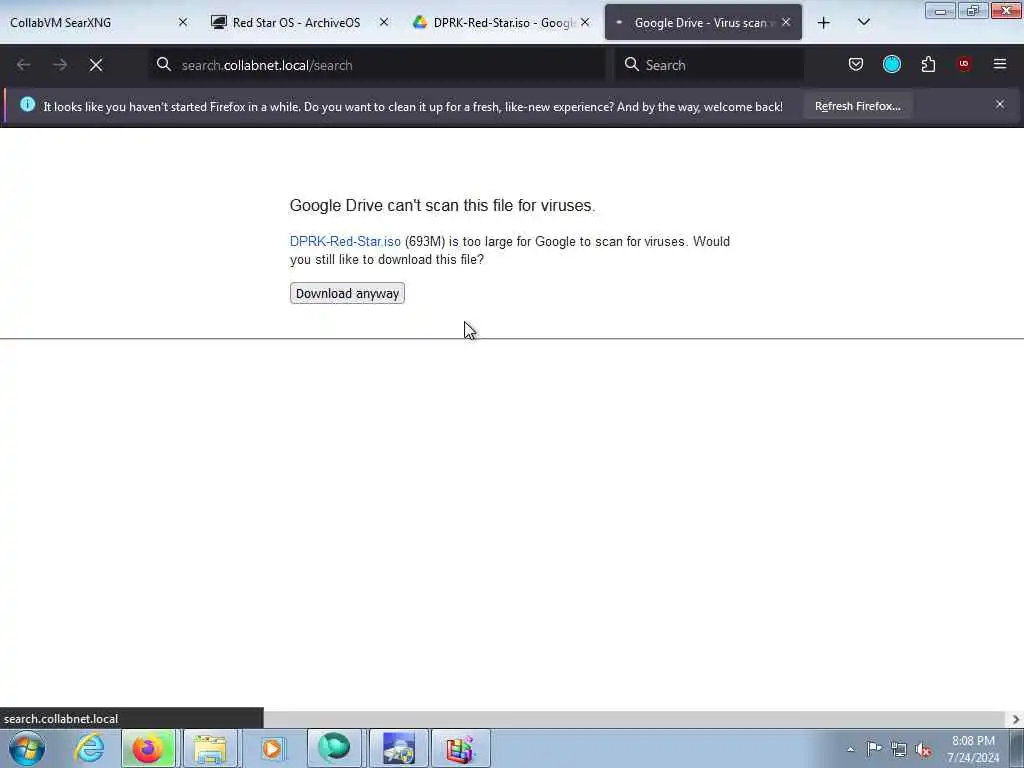
Task: Go forward with the forward arrow
Action: pyautogui.click(x=59, y=65)
